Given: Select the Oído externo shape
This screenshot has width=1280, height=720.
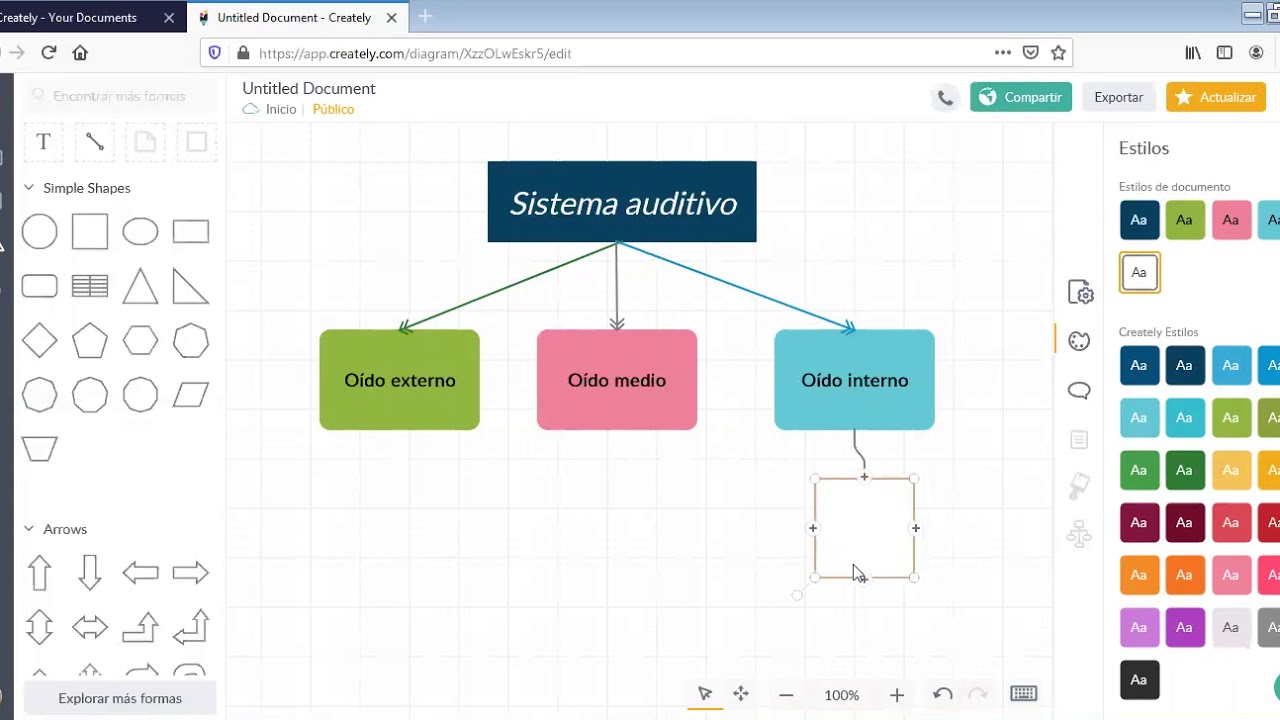Looking at the screenshot, I should 400,380.
